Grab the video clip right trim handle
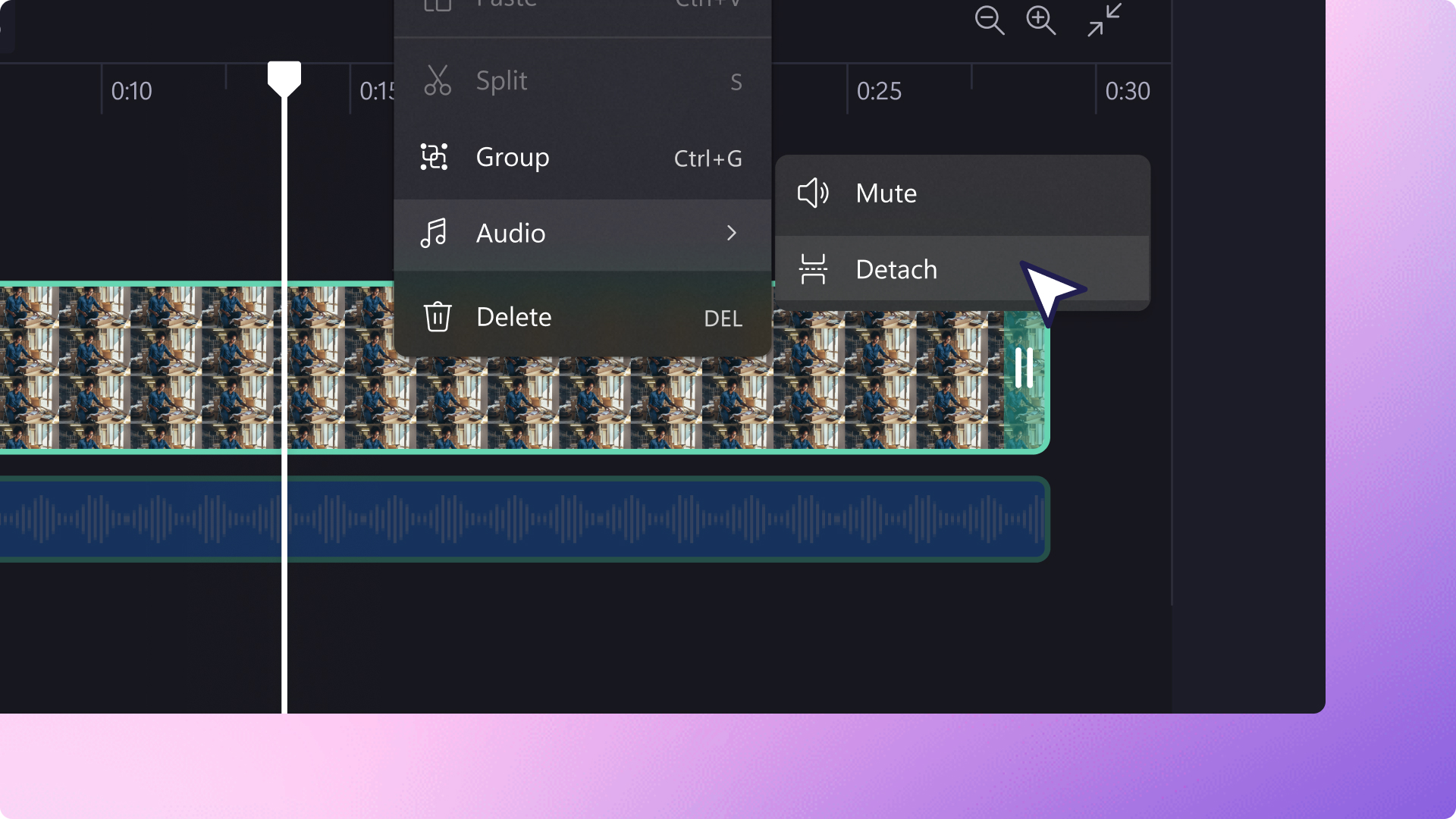The width and height of the screenshot is (1456, 819). click(x=1024, y=368)
